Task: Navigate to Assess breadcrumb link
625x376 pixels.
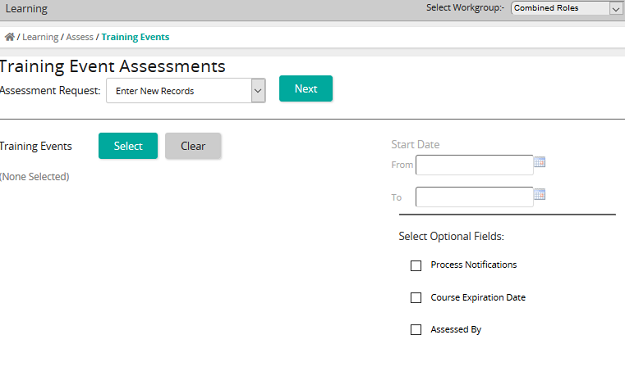Action: (80, 37)
